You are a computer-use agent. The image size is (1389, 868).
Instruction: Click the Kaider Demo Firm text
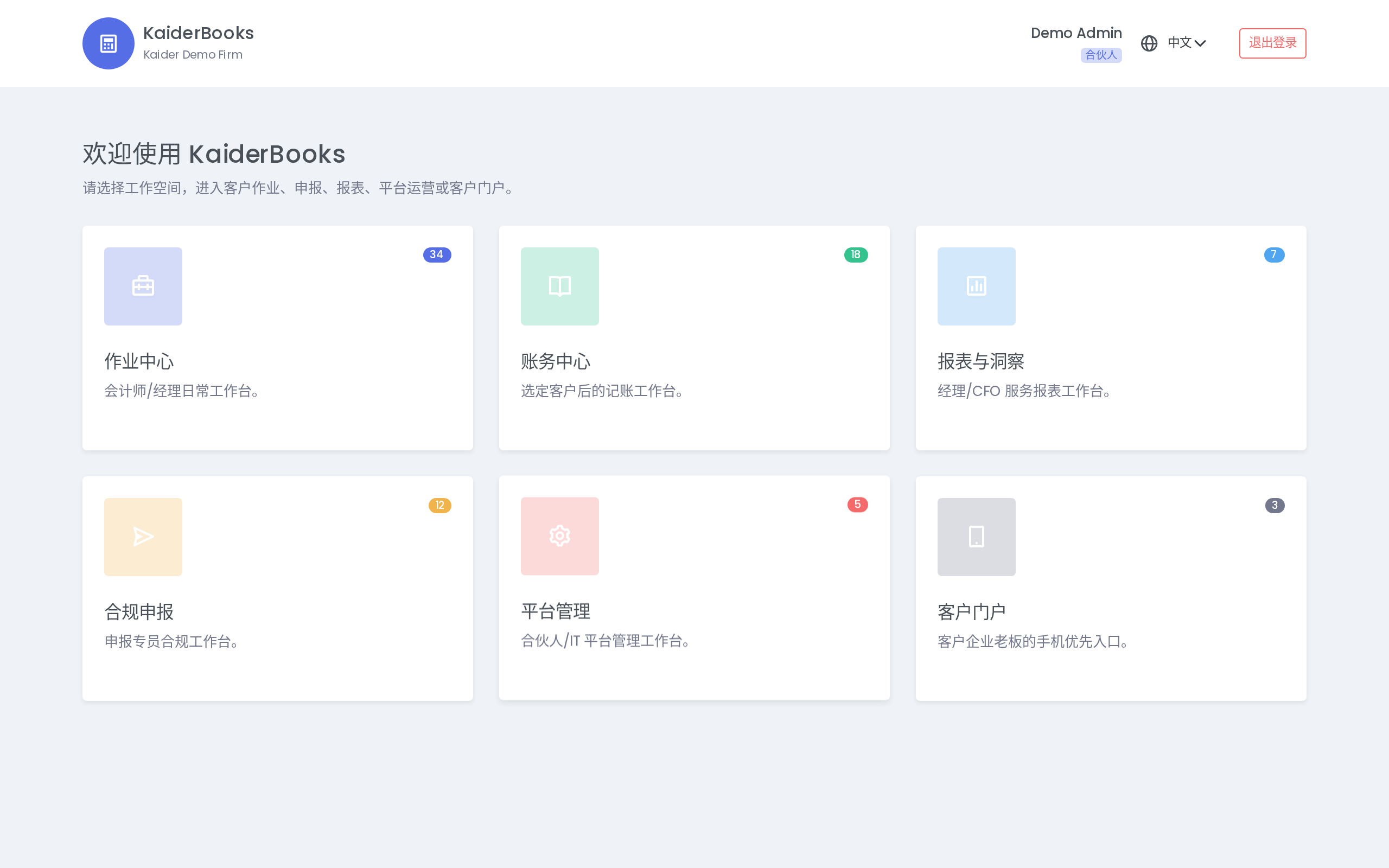tap(193, 55)
